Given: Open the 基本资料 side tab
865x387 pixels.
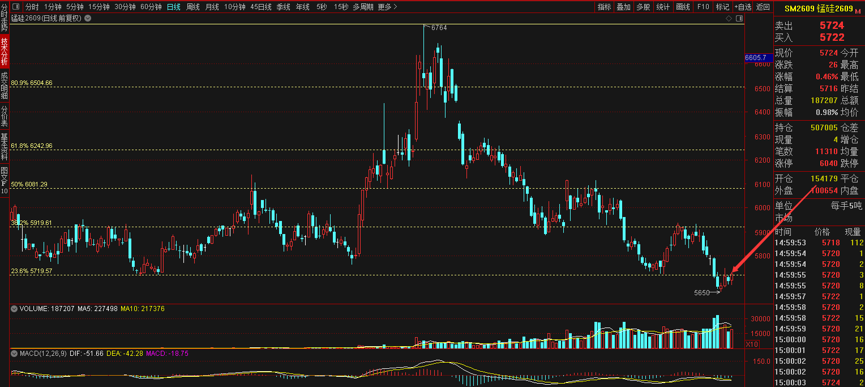Looking at the screenshot, I should pos(4,147).
